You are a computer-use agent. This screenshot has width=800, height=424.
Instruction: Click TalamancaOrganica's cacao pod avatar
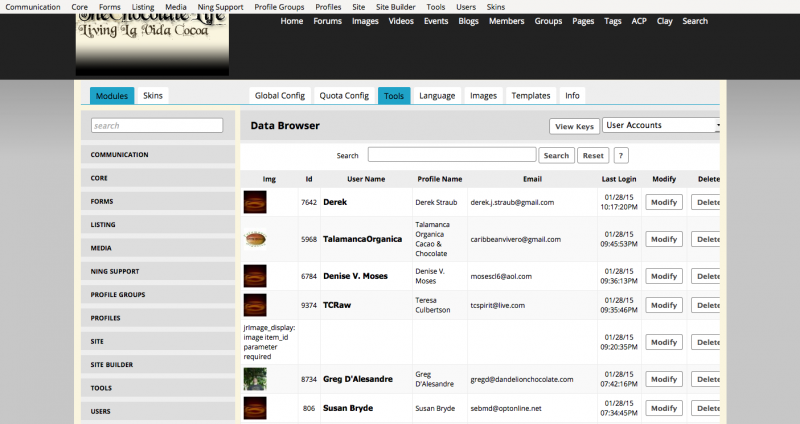tap(255, 239)
